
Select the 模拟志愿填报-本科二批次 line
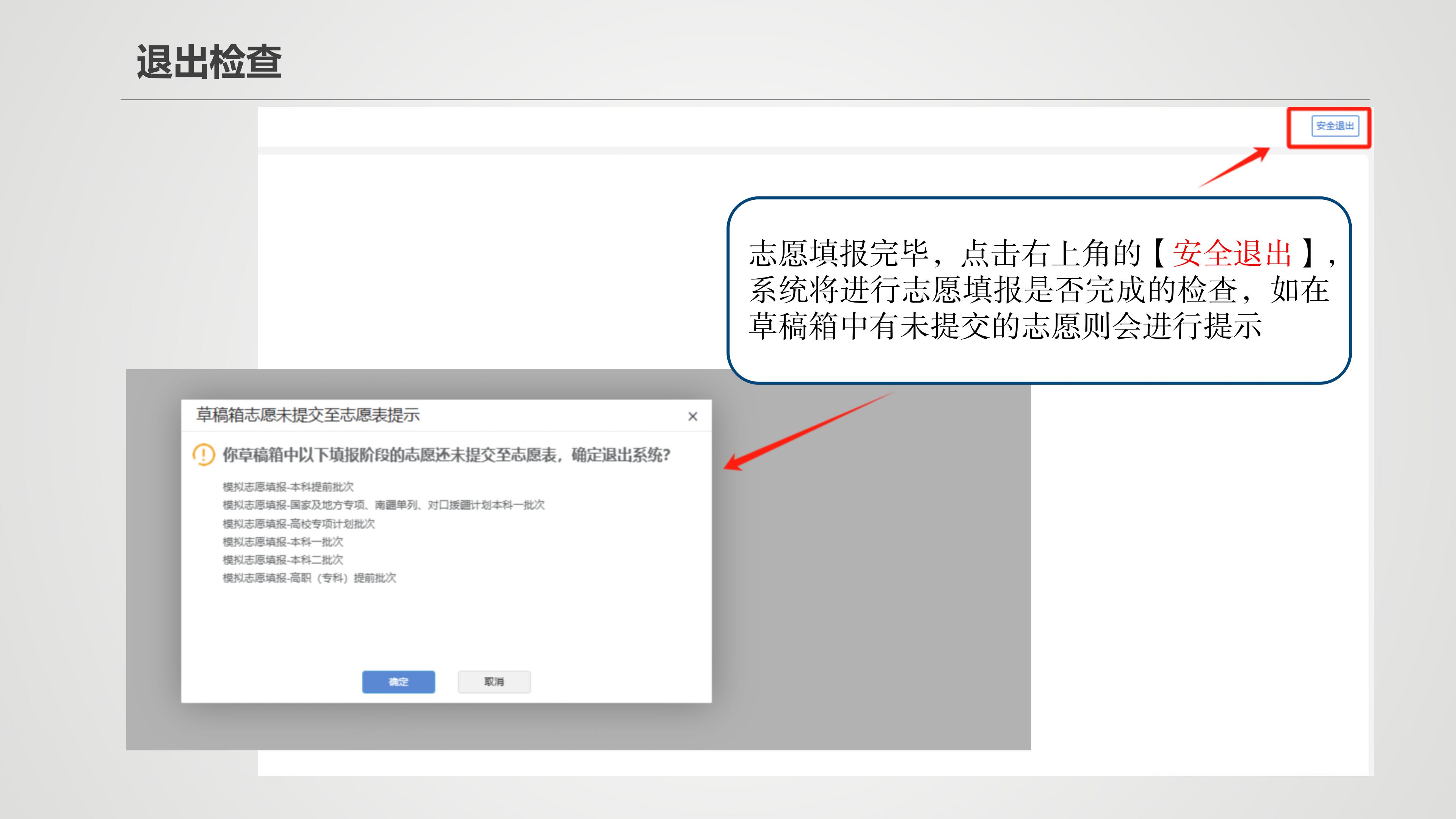[x=282, y=560]
